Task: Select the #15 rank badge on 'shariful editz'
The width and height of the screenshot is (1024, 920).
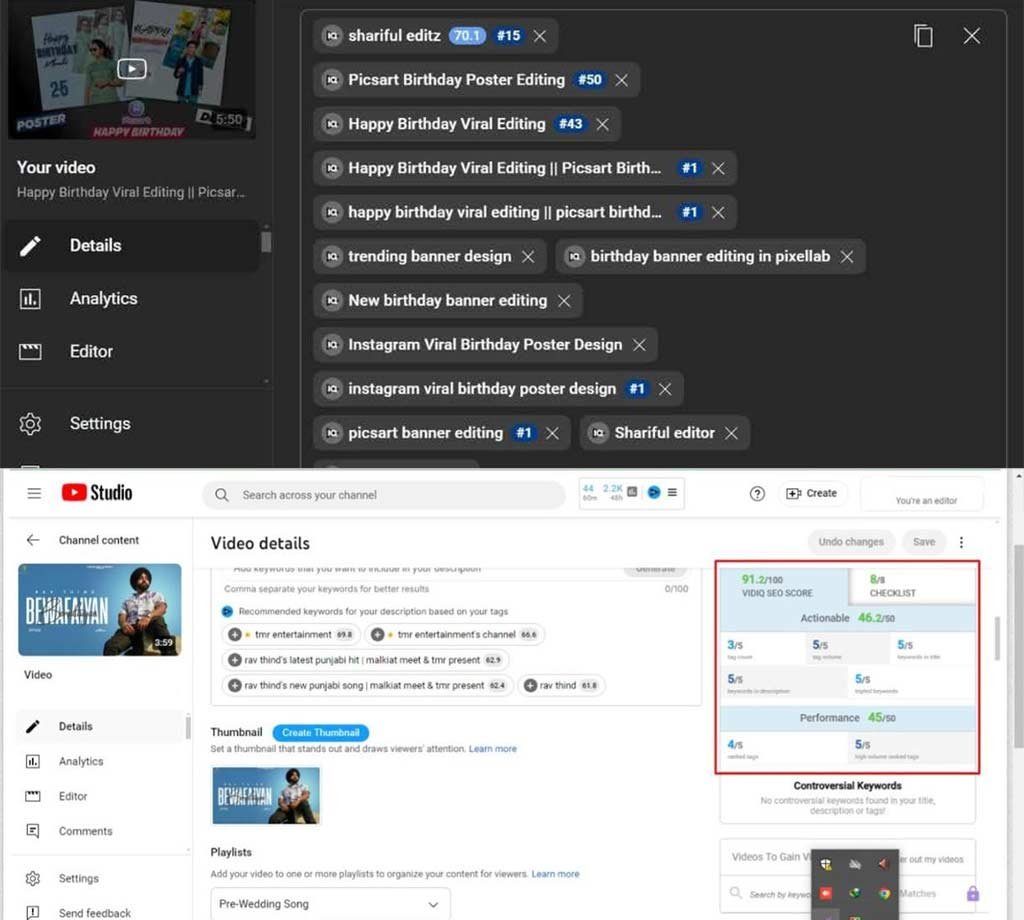Action: tap(508, 35)
